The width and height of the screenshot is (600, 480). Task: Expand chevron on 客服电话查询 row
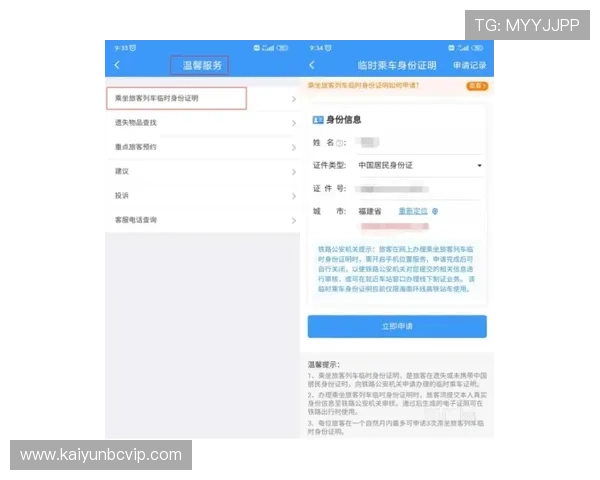click(293, 221)
